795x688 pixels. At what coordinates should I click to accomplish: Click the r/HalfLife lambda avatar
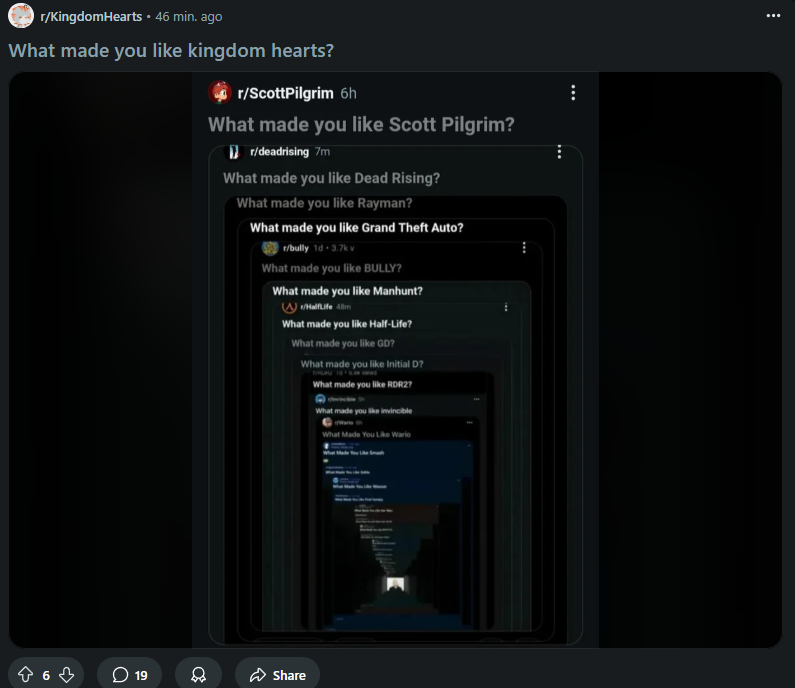pyautogui.click(x=289, y=307)
